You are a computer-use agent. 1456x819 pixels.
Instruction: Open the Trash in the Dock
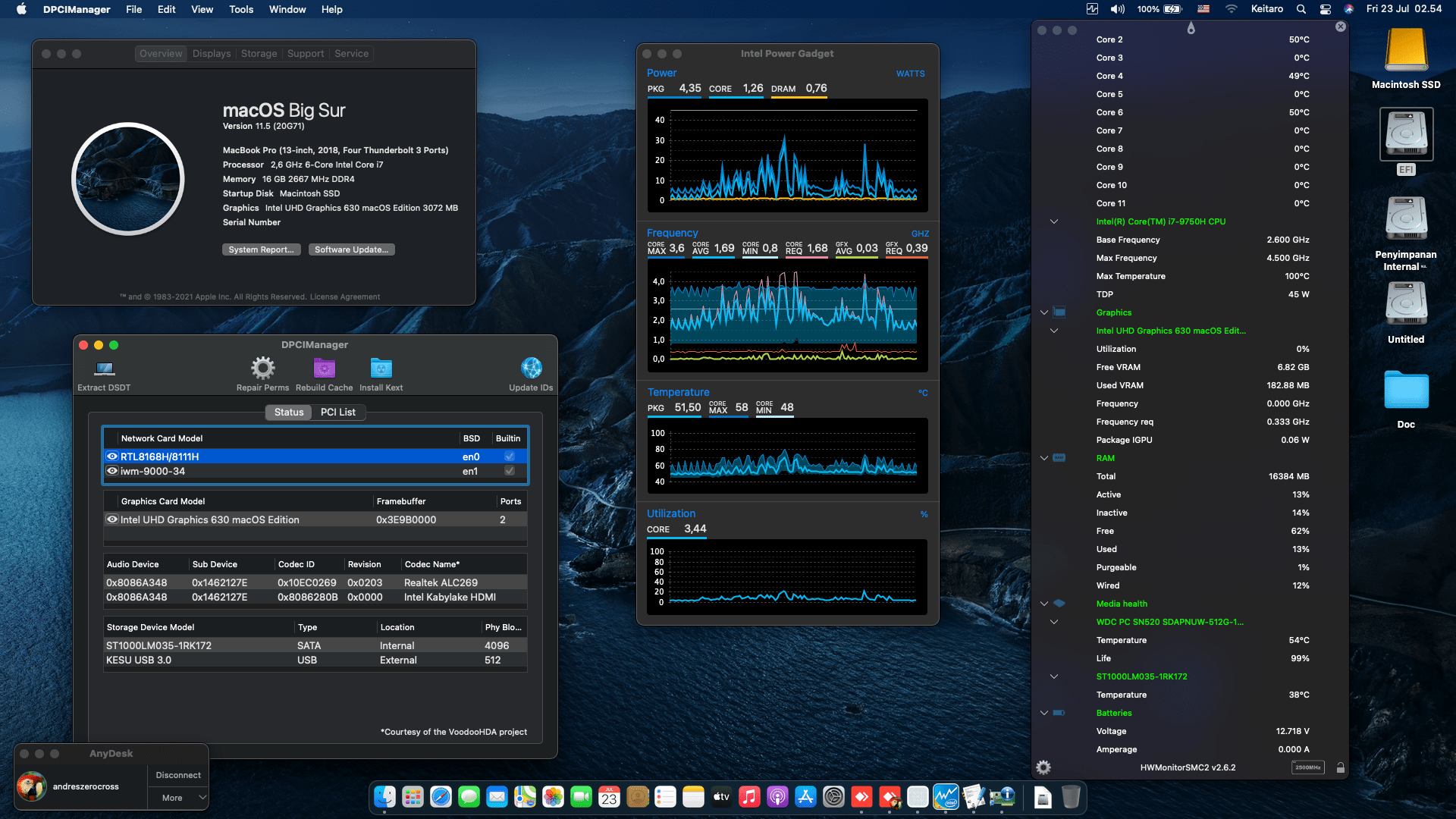[x=1071, y=797]
